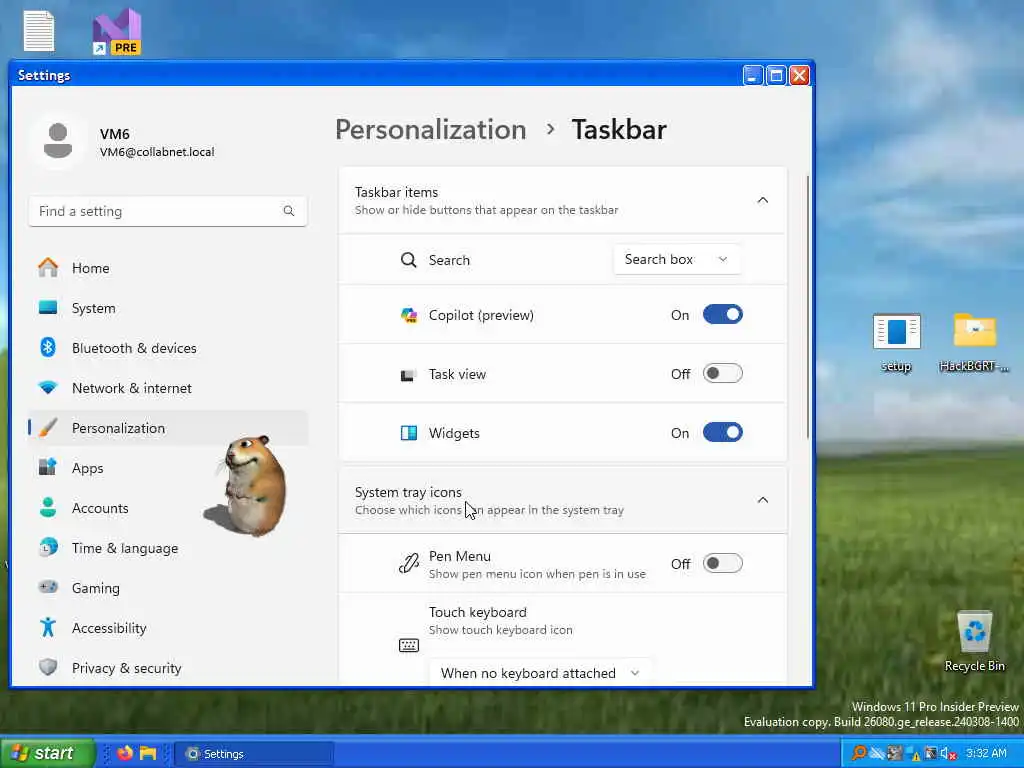Click the Task view row icon
Screen dimensions: 1024x768
[x=408, y=375]
